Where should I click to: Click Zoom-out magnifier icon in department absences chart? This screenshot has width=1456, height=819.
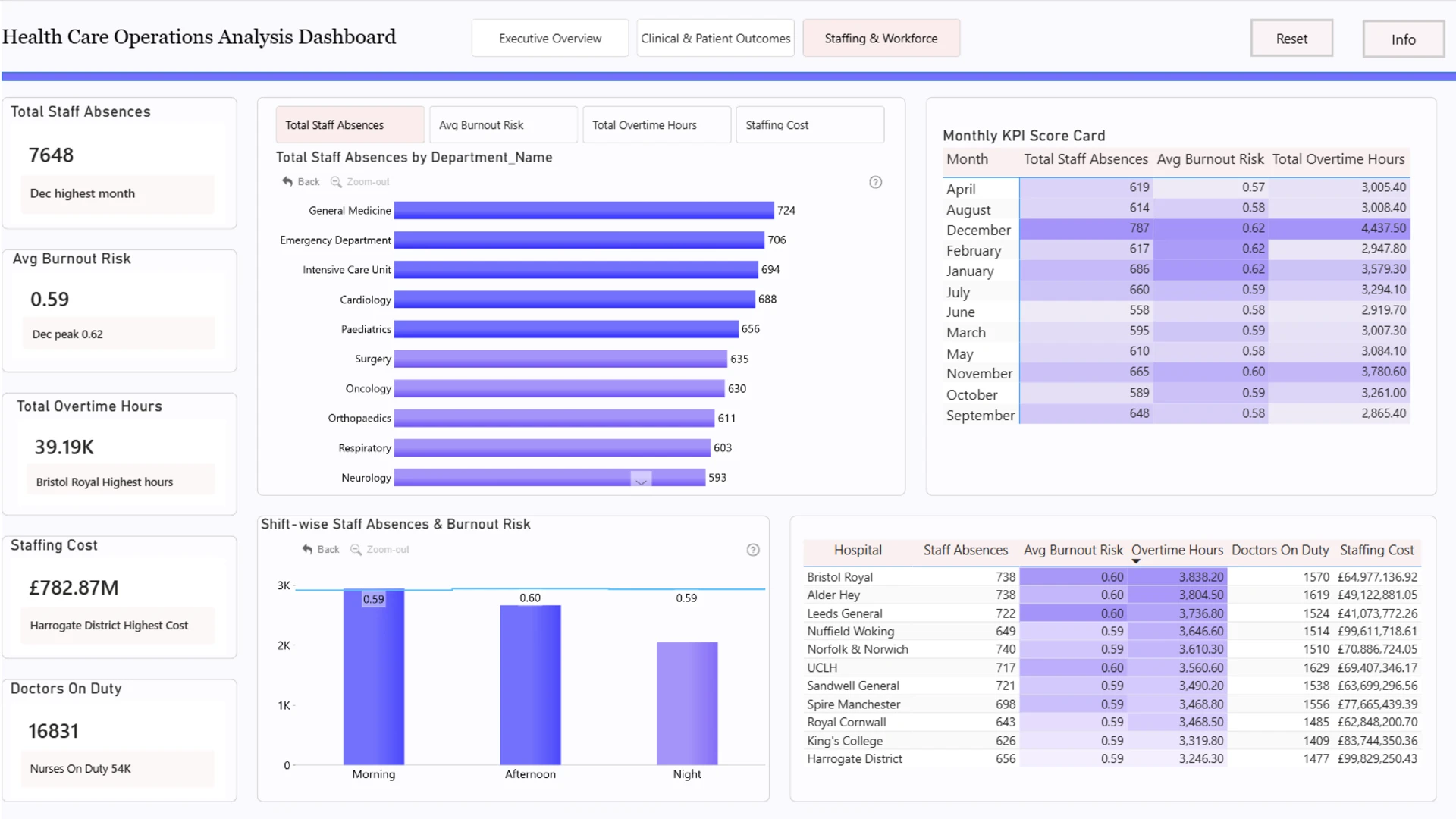click(336, 182)
